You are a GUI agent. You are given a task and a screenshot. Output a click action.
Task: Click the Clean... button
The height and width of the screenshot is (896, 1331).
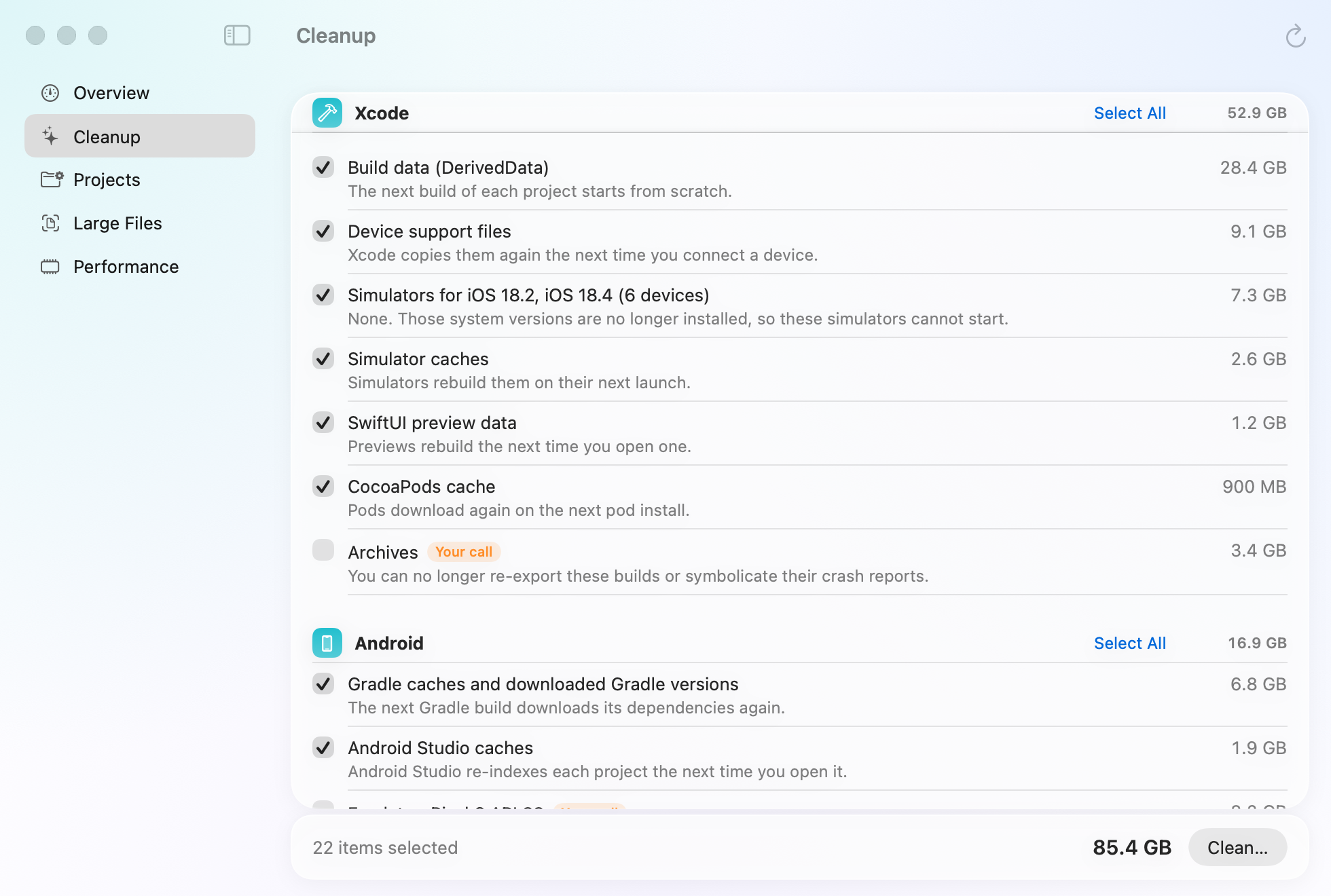point(1237,847)
